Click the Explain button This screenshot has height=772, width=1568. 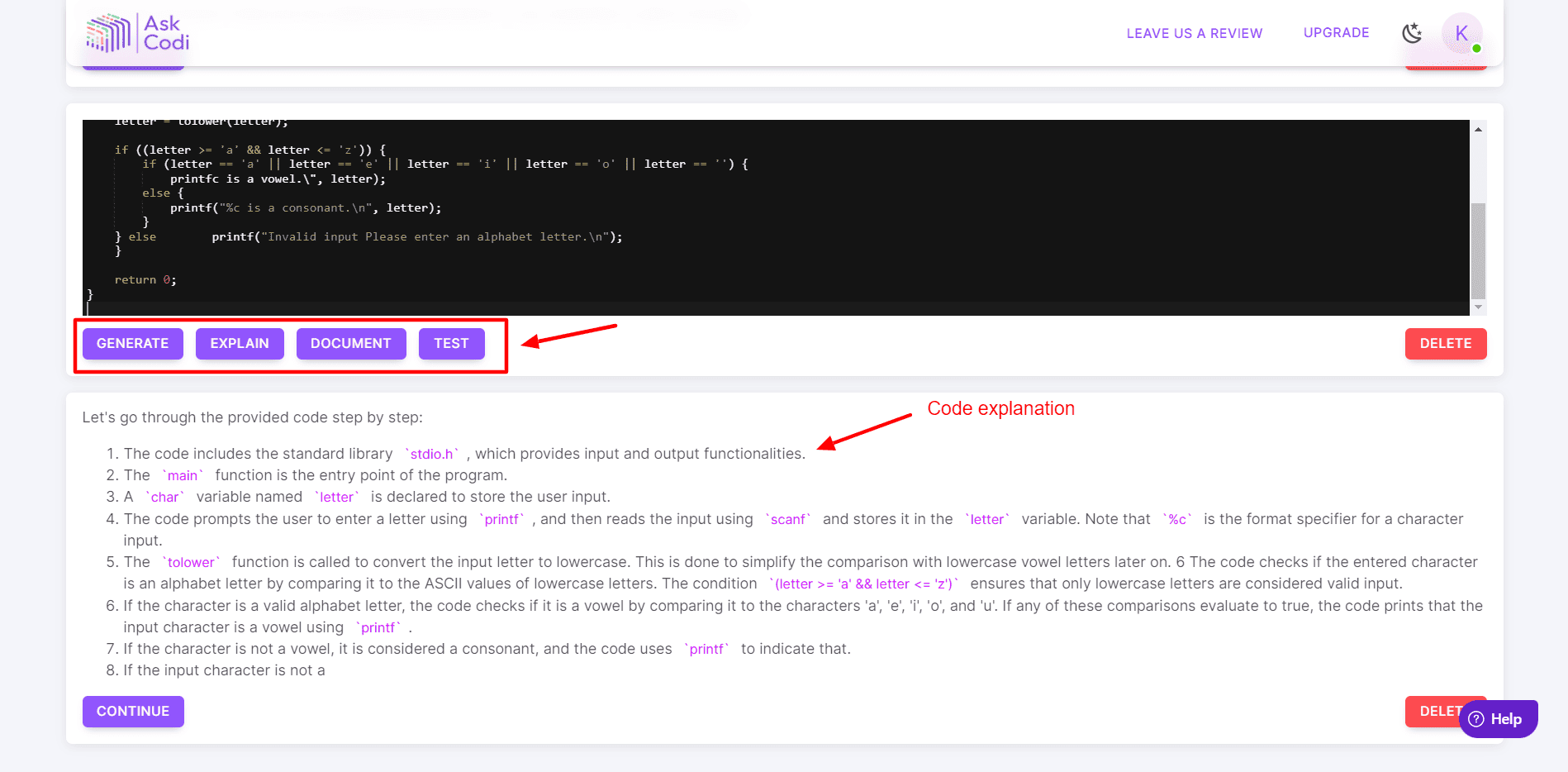click(x=240, y=344)
